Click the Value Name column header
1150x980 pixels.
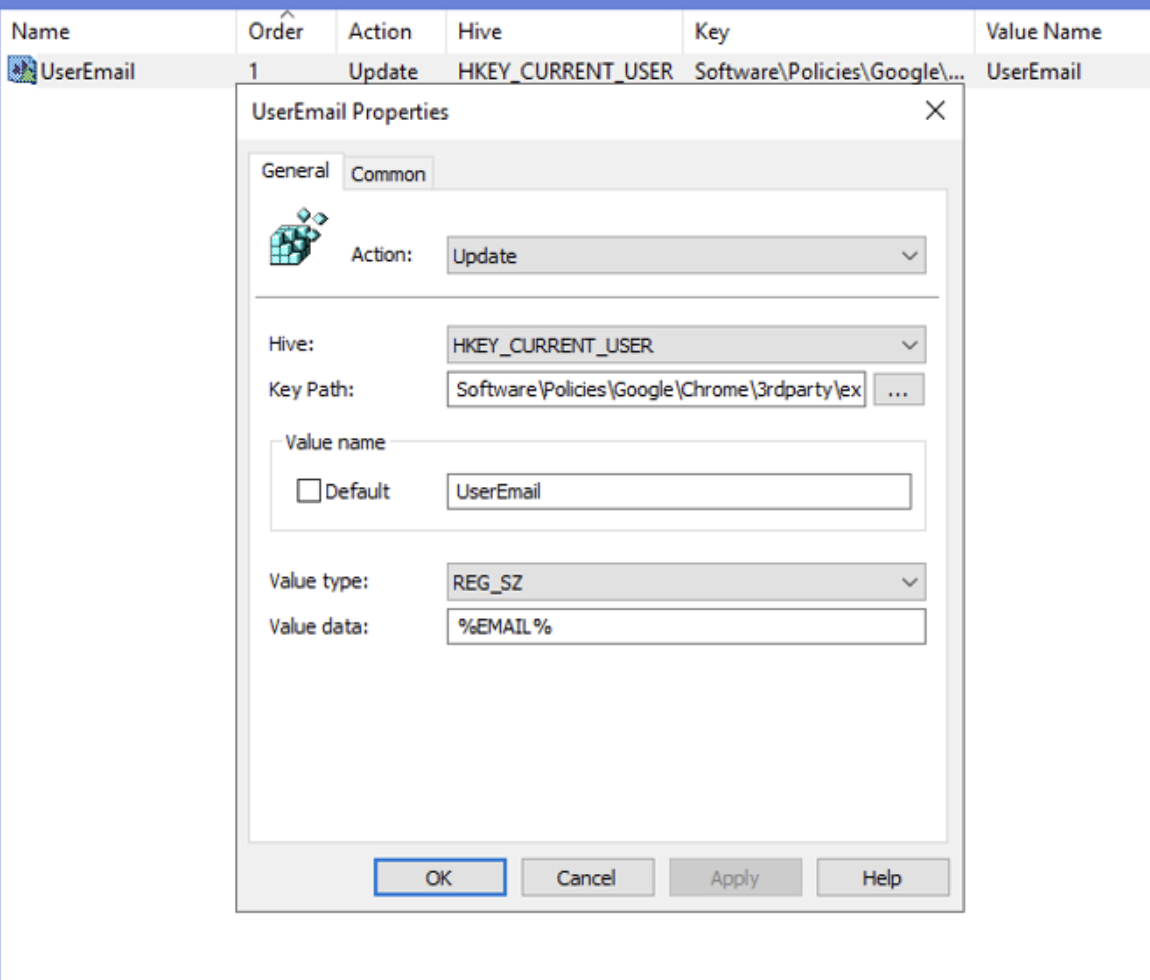coord(1043,32)
